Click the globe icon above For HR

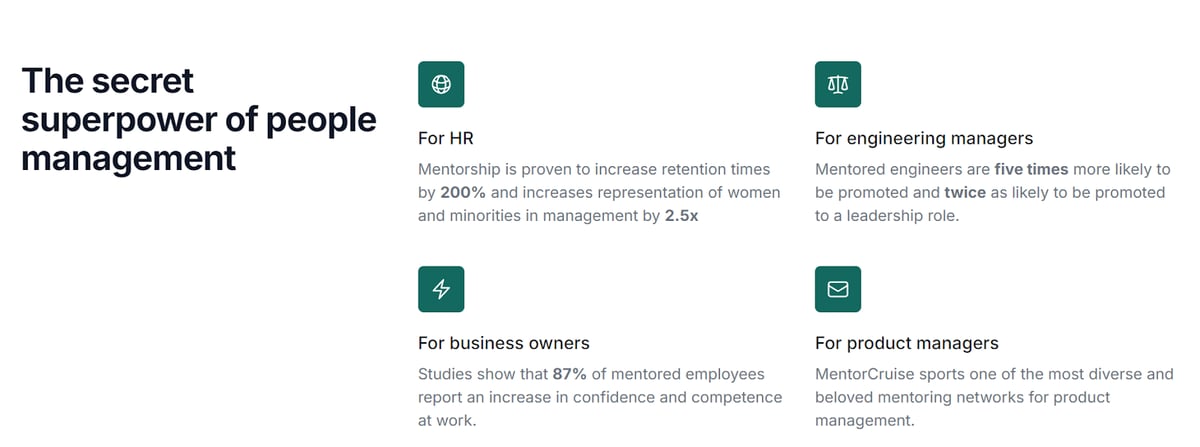(441, 84)
